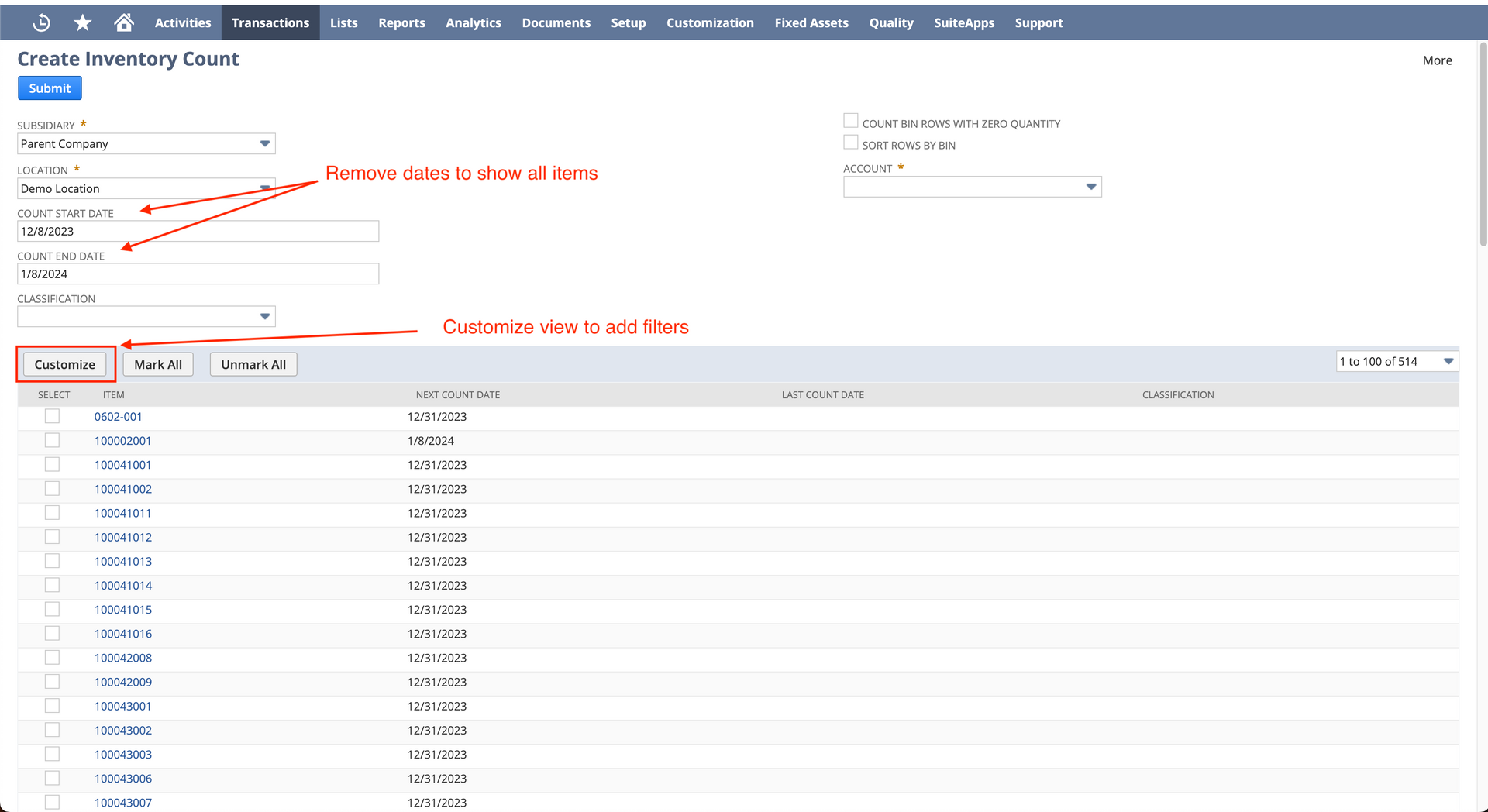The image size is (1488, 812).
Task: Open the favorites star menu
Action: point(81,22)
